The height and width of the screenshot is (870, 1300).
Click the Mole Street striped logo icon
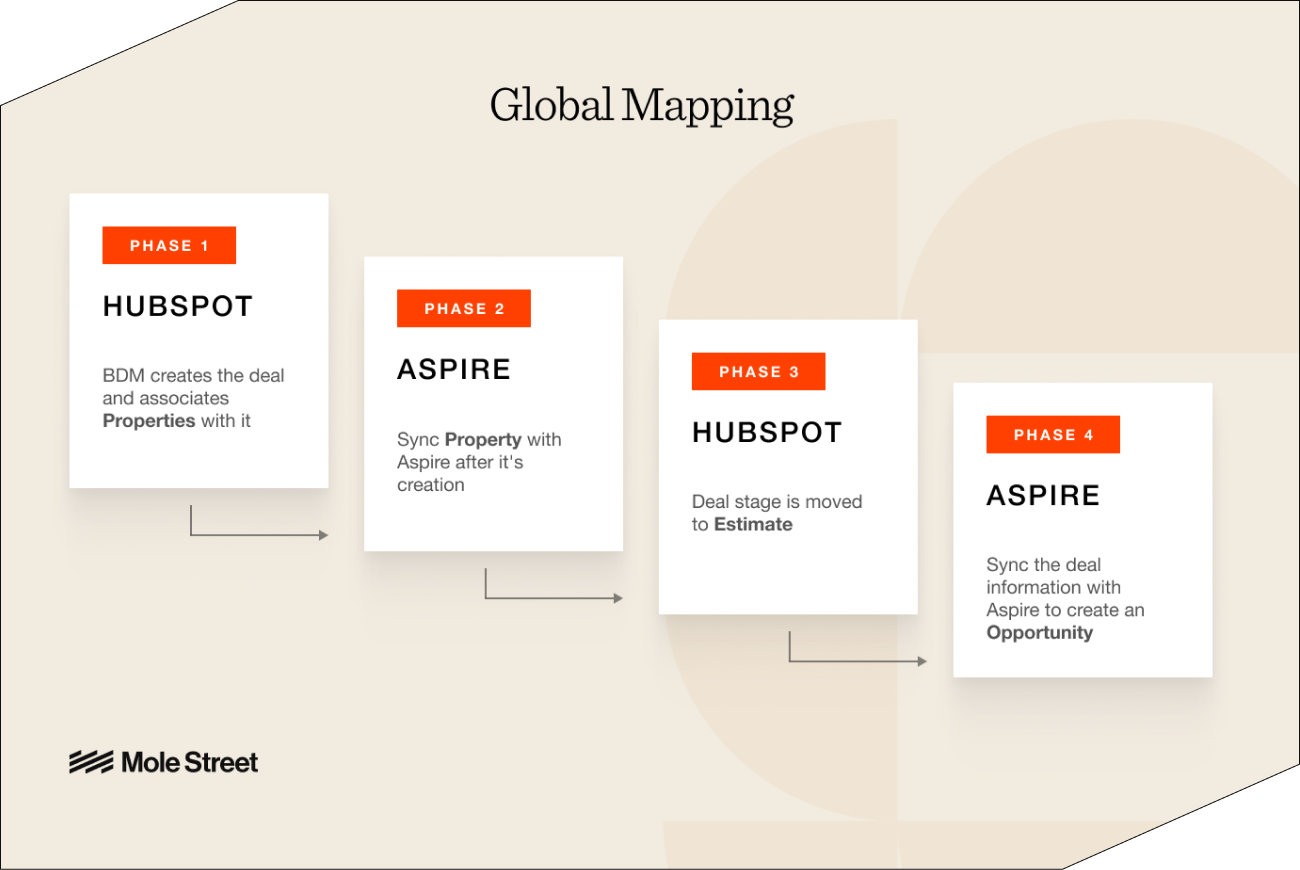click(91, 762)
